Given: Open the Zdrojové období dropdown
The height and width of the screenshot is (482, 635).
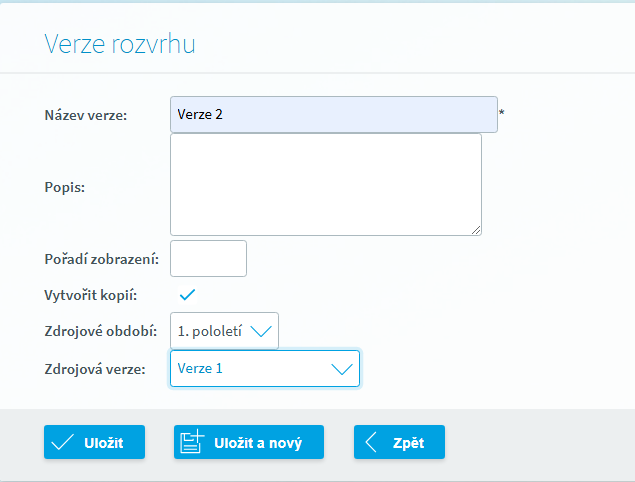Looking at the screenshot, I should tap(224, 331).
